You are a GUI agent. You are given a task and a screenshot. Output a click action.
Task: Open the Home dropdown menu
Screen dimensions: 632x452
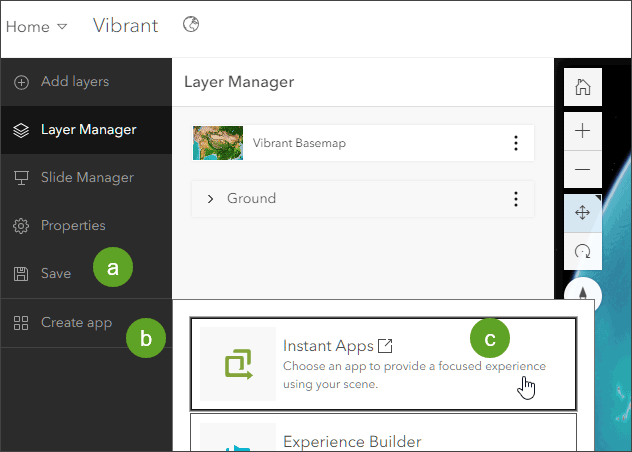(x=36, y=27)
